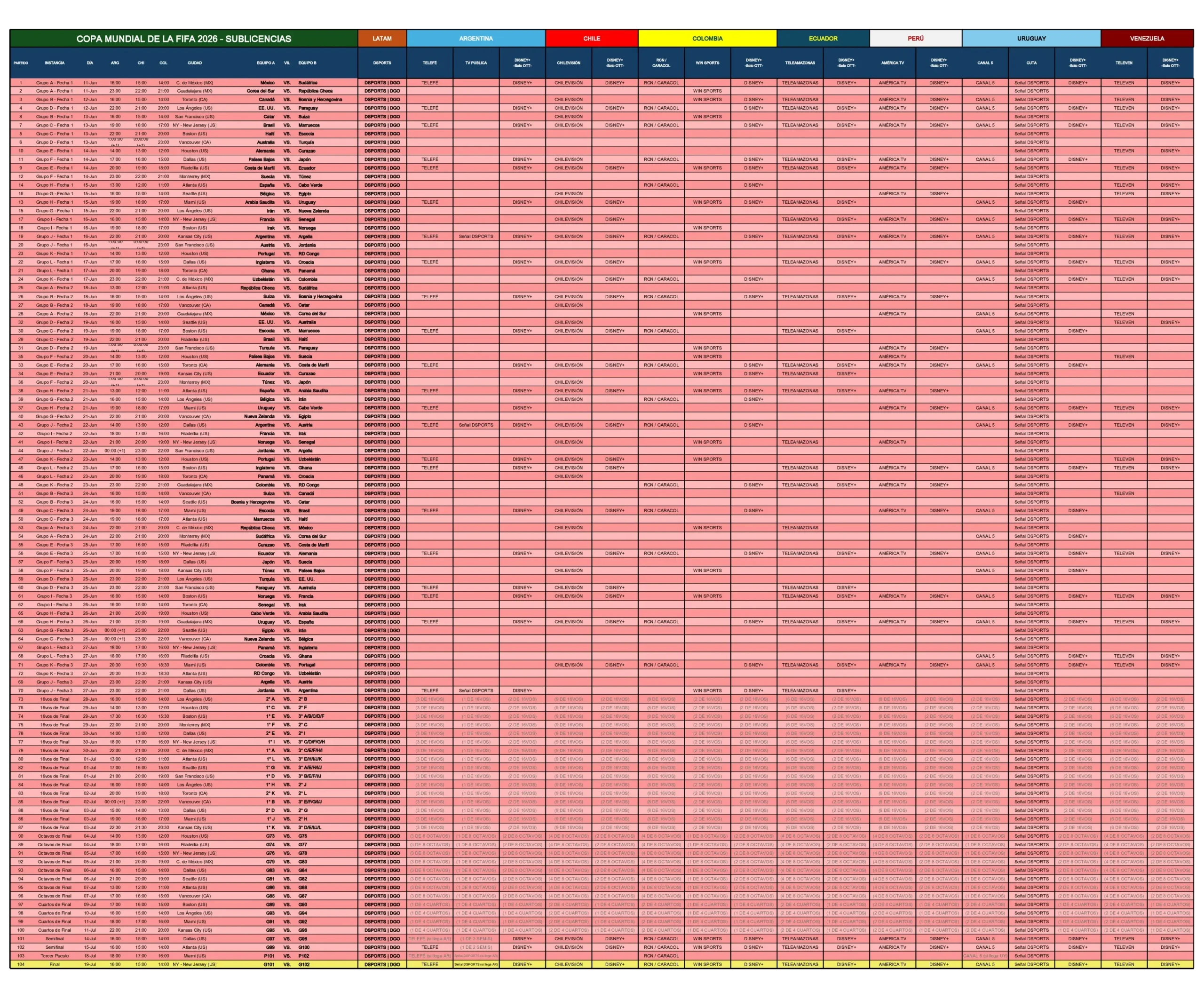Image resolution: width=1204 pixels, height=992 pixels.
Task: Select the orange LATAM region header
Action: point(382,38)
